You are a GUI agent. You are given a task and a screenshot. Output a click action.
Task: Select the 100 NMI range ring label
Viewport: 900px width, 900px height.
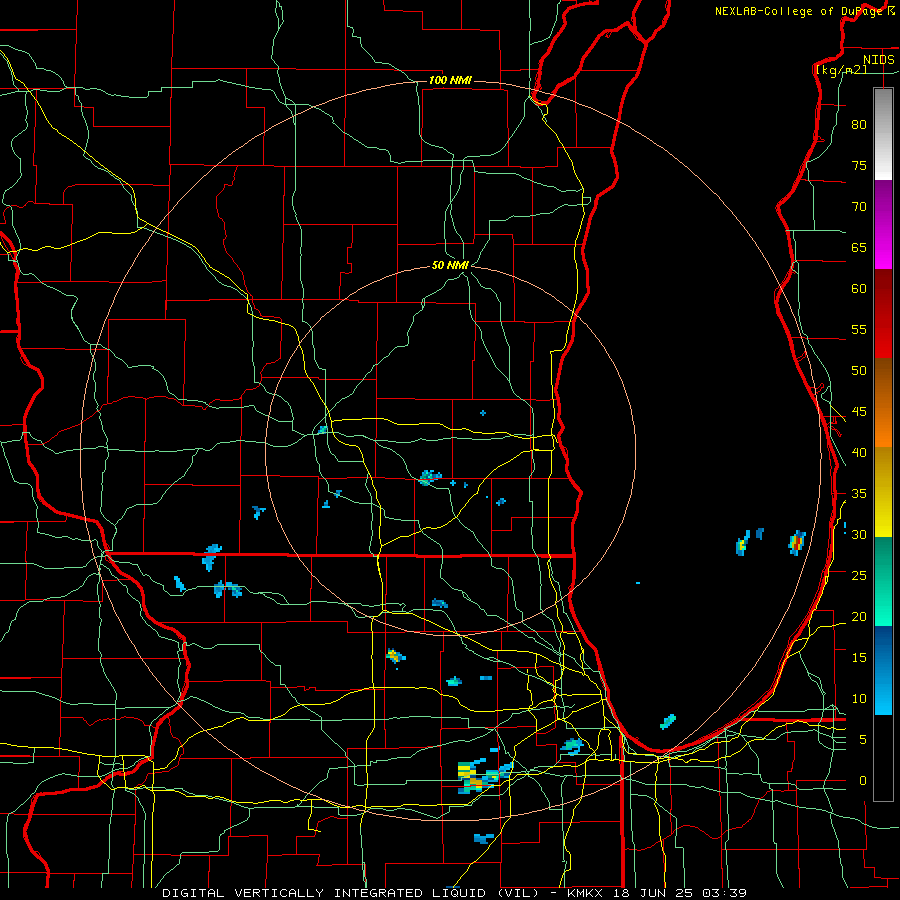[x=450, y=80]
